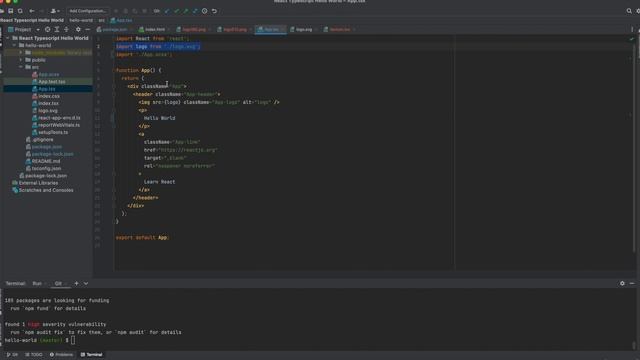Open Project panel settings gear

point(78,29)
